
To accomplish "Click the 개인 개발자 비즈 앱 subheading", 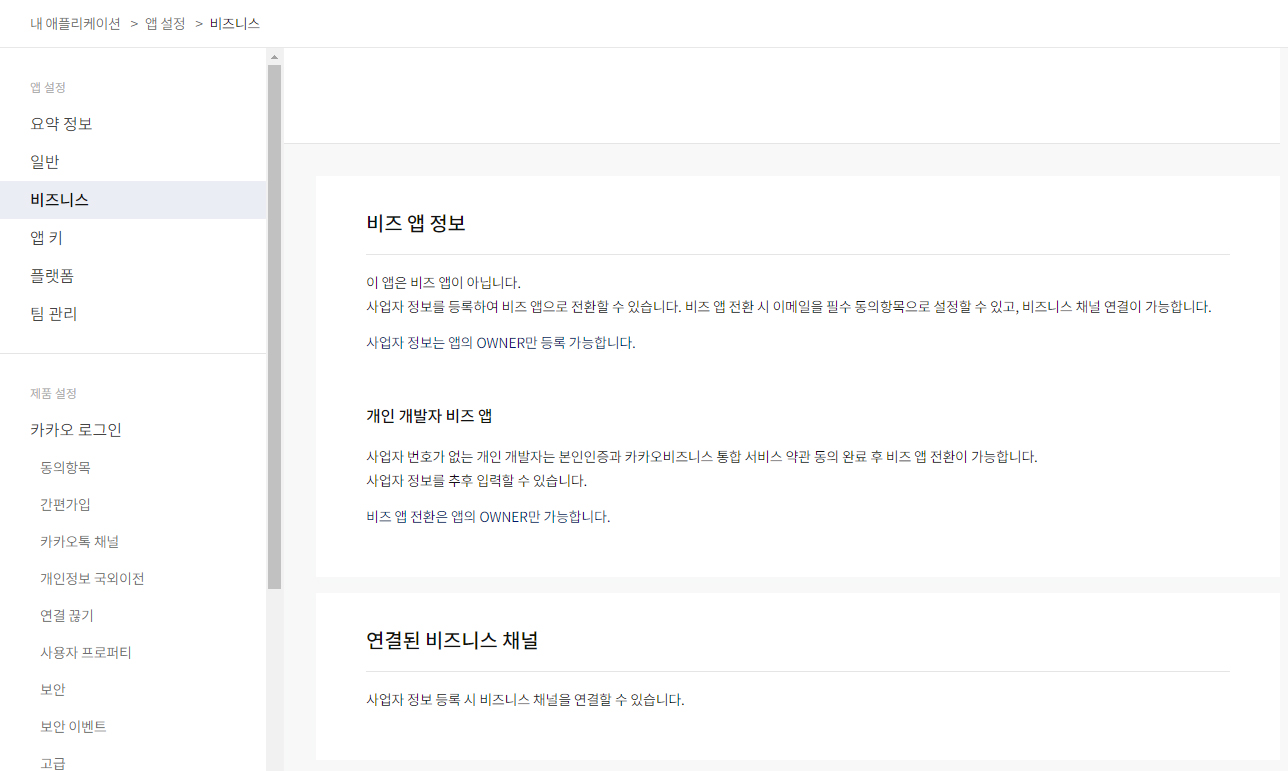I will 429,415.
